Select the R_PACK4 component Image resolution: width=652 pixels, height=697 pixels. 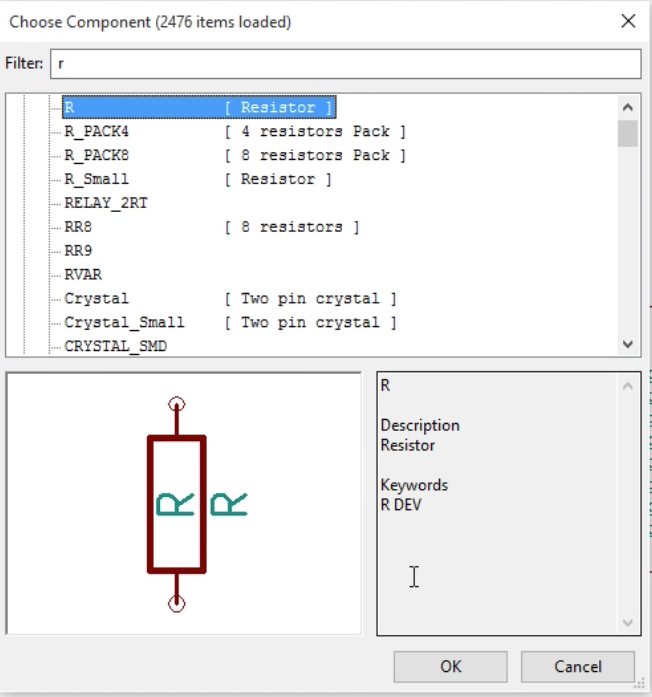pos(235,132)
